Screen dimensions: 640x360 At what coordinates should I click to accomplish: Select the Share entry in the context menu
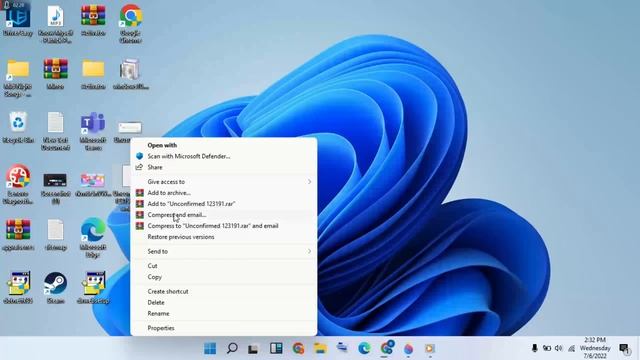tap(155, 167)
